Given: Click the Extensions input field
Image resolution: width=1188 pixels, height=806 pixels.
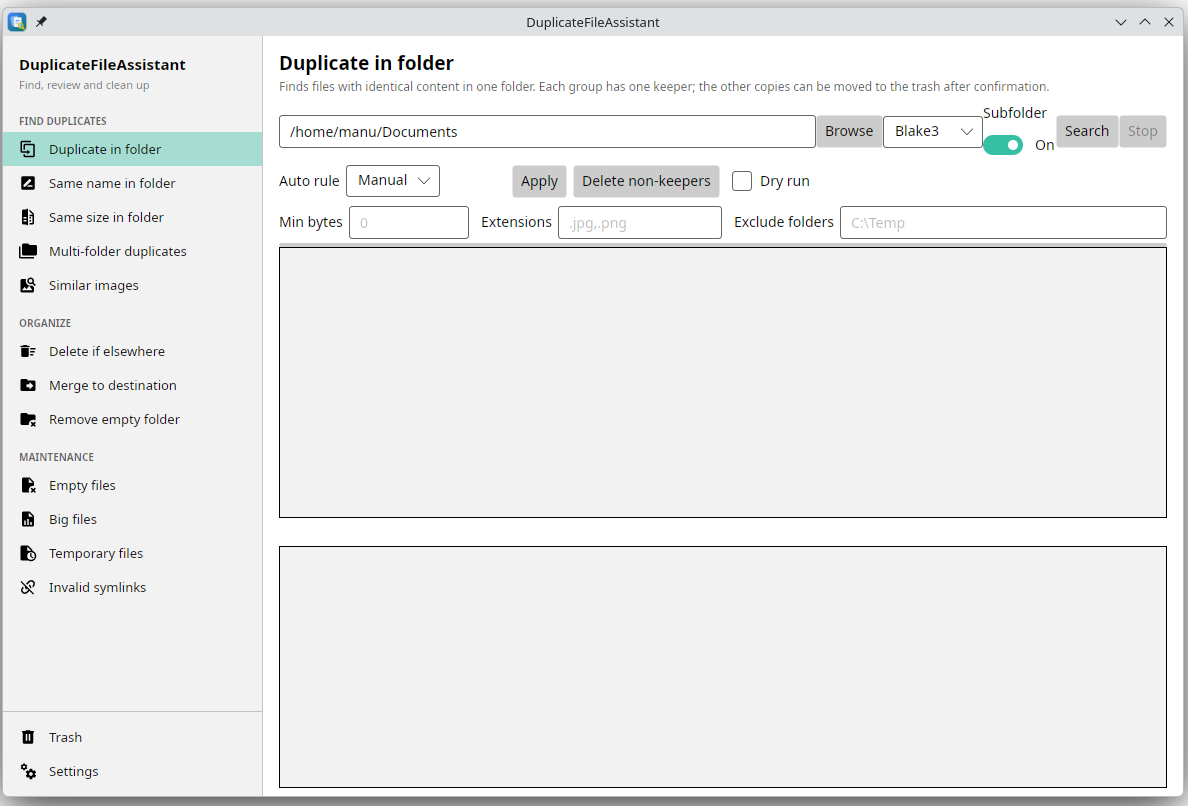Looking at the screenshot, I should 639,223.
